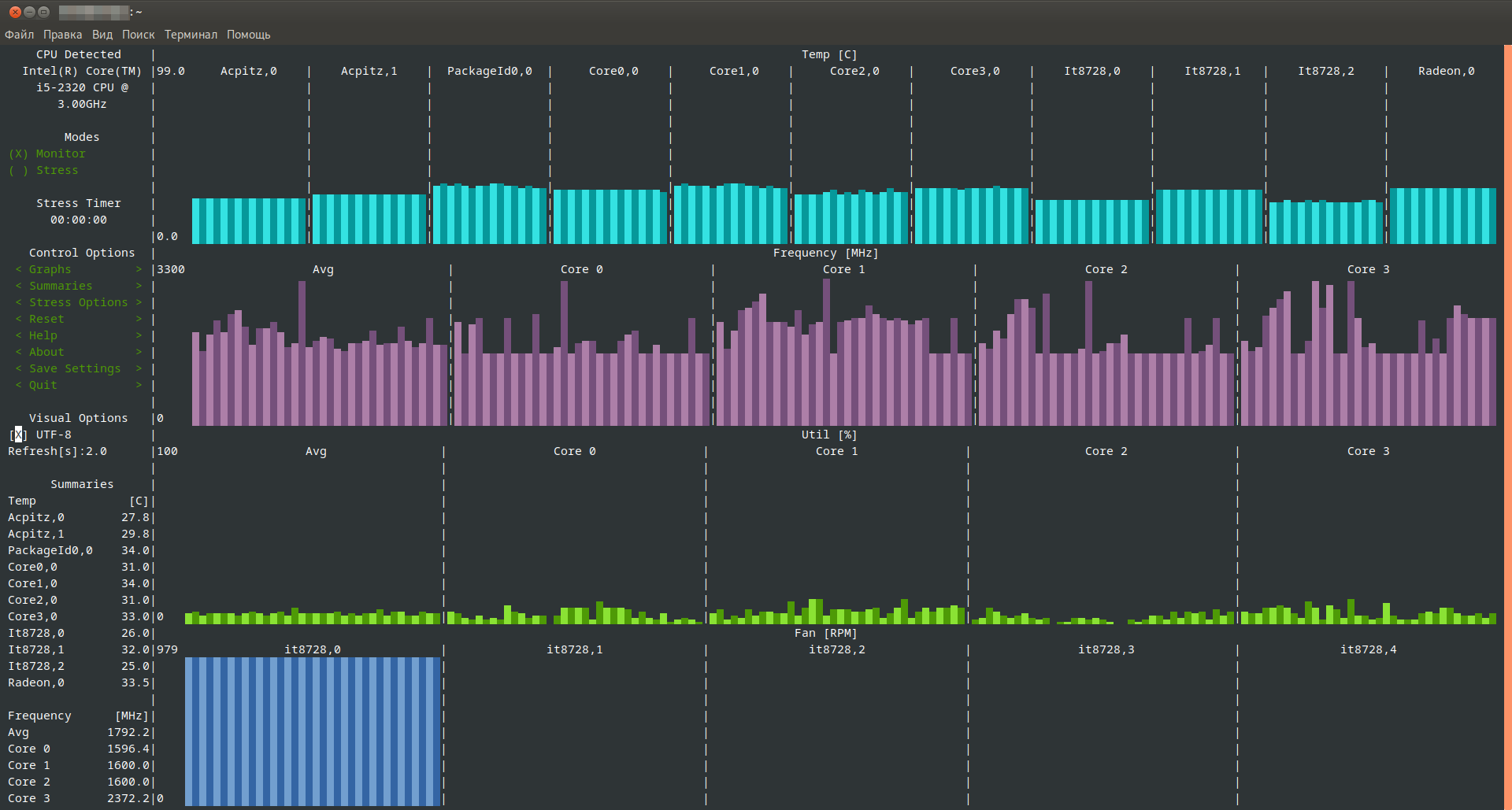Open the Graphs control option

click(x=50, y=269)
